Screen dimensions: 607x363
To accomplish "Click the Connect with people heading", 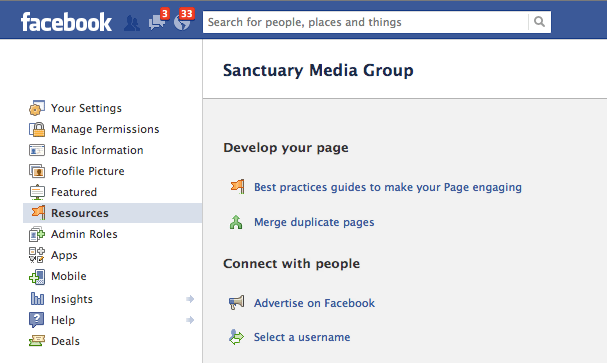I will pos(291,264).
